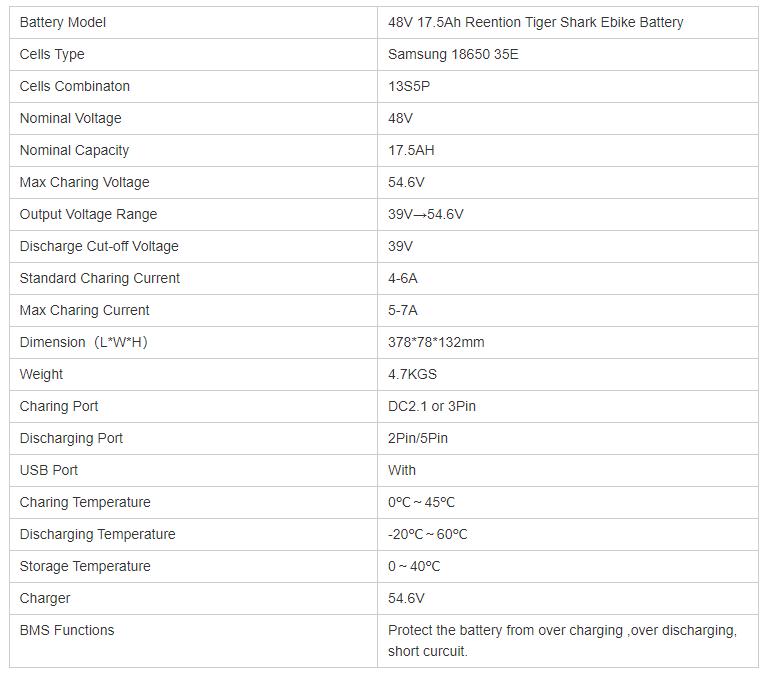Click the 378*78*132mm dimension value
The width and height of the screenshot is (765, 678).
pyautogui.click(x=436, y=342)
